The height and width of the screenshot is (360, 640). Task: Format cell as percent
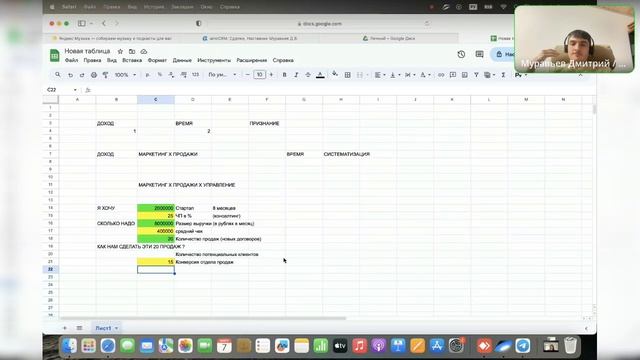pos(160,75)
